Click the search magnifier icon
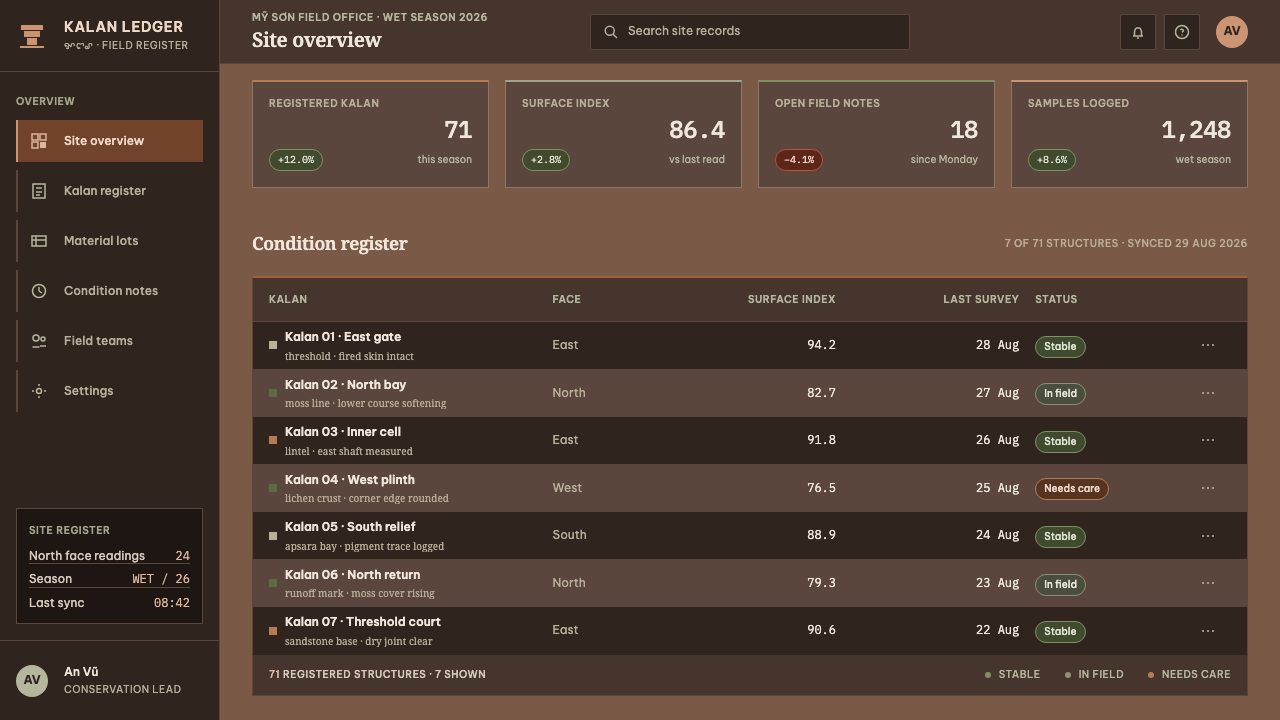This screenshot has width=1280, height=720. pyautogui.click(x=611, y=32)
